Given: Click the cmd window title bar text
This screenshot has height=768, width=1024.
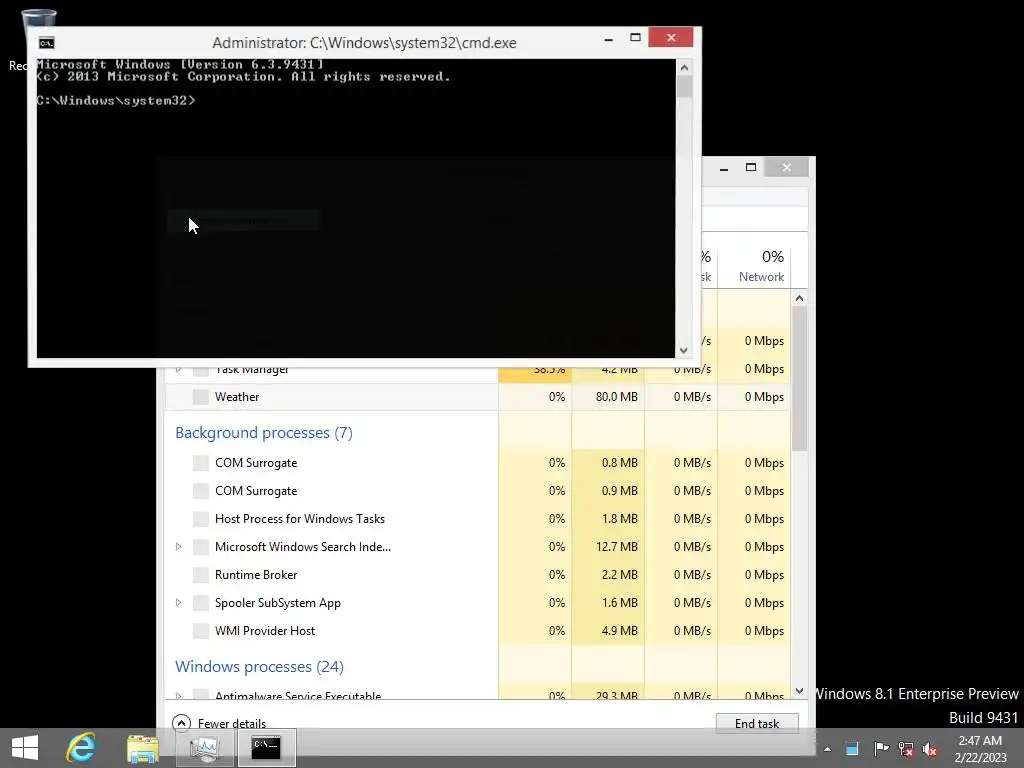Looking at the screenshot, I should coord(364,43).
